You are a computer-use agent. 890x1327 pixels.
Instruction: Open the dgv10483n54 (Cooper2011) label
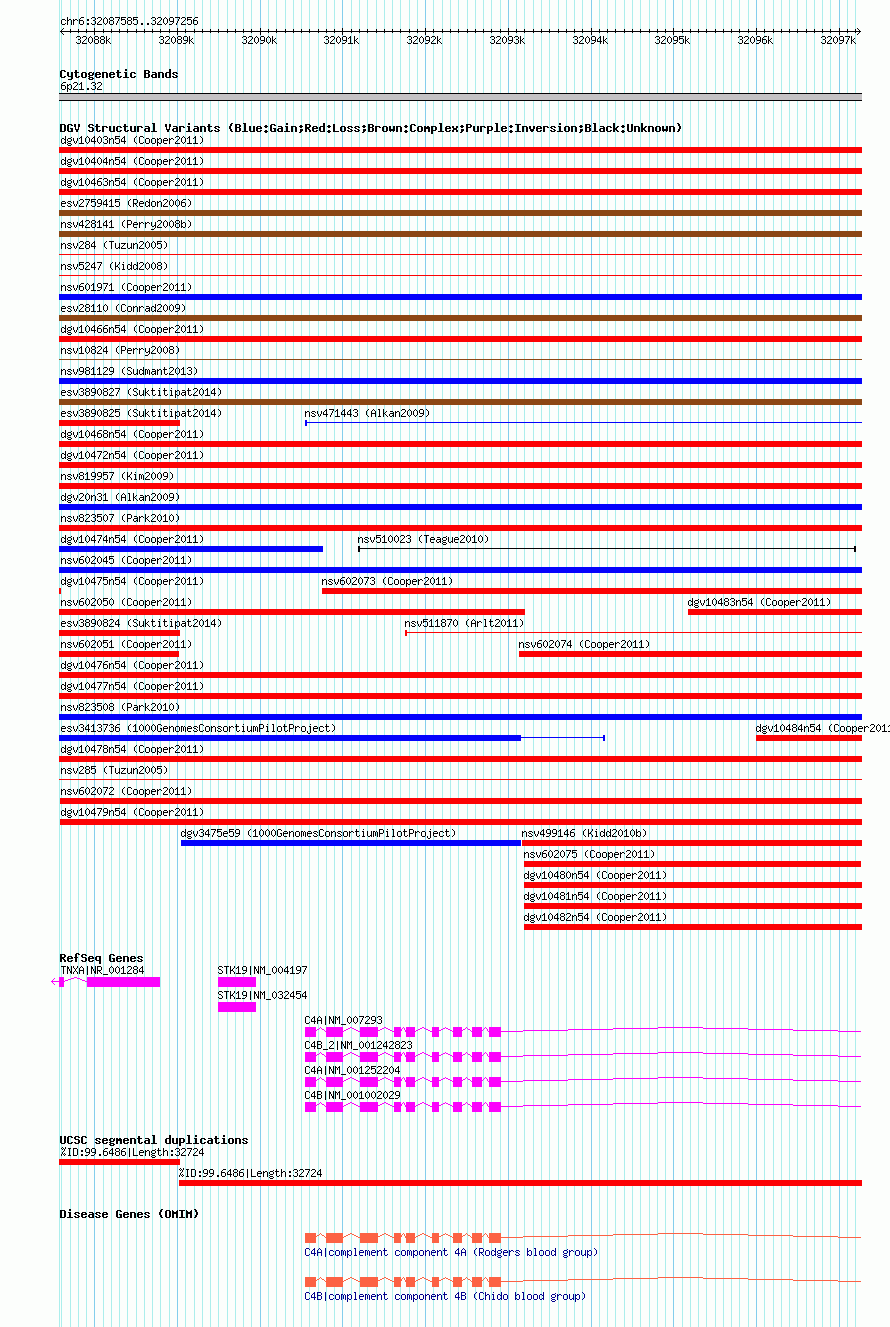click(759, 602)
